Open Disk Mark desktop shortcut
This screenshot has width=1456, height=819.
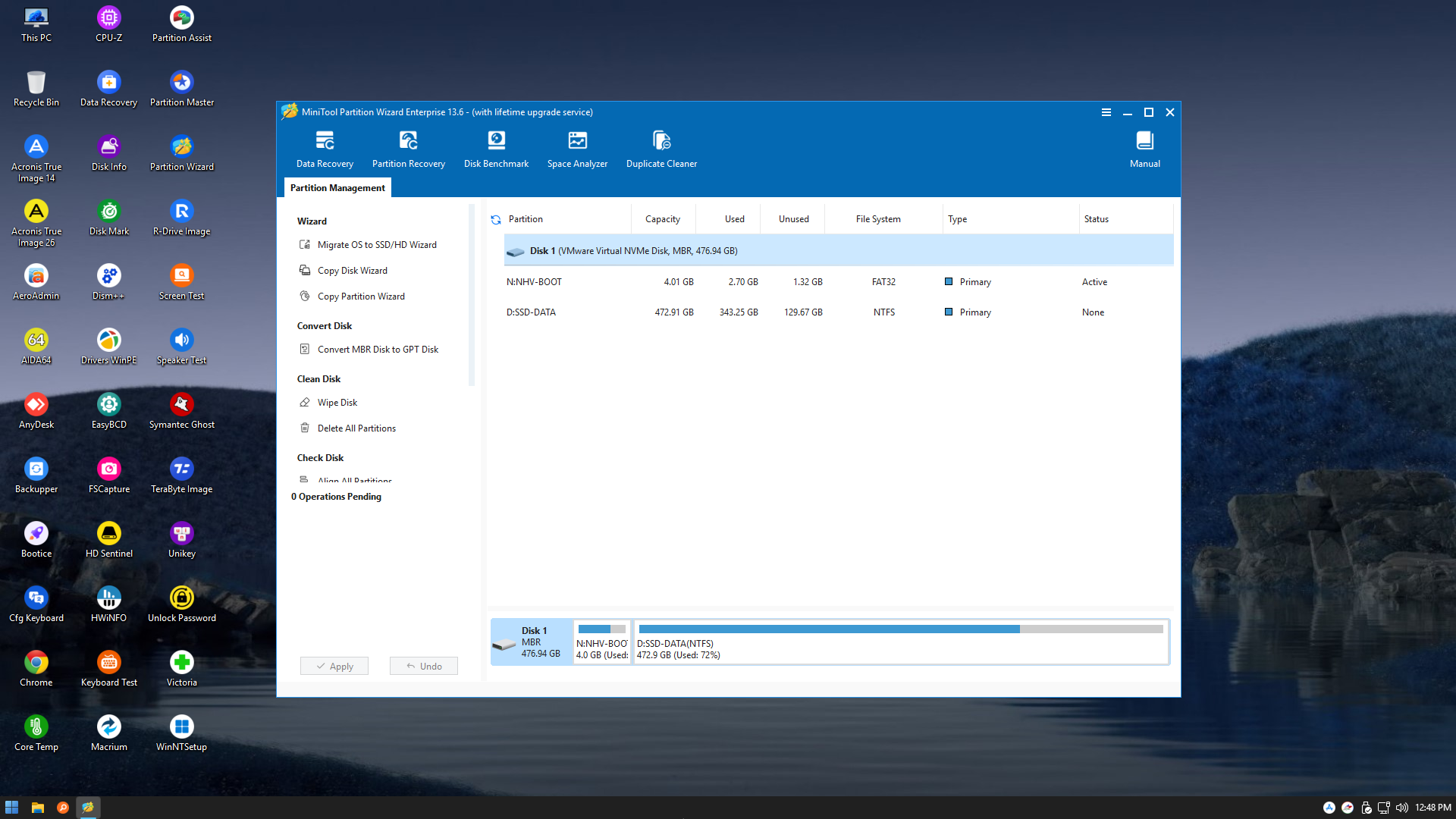point(109,218)
